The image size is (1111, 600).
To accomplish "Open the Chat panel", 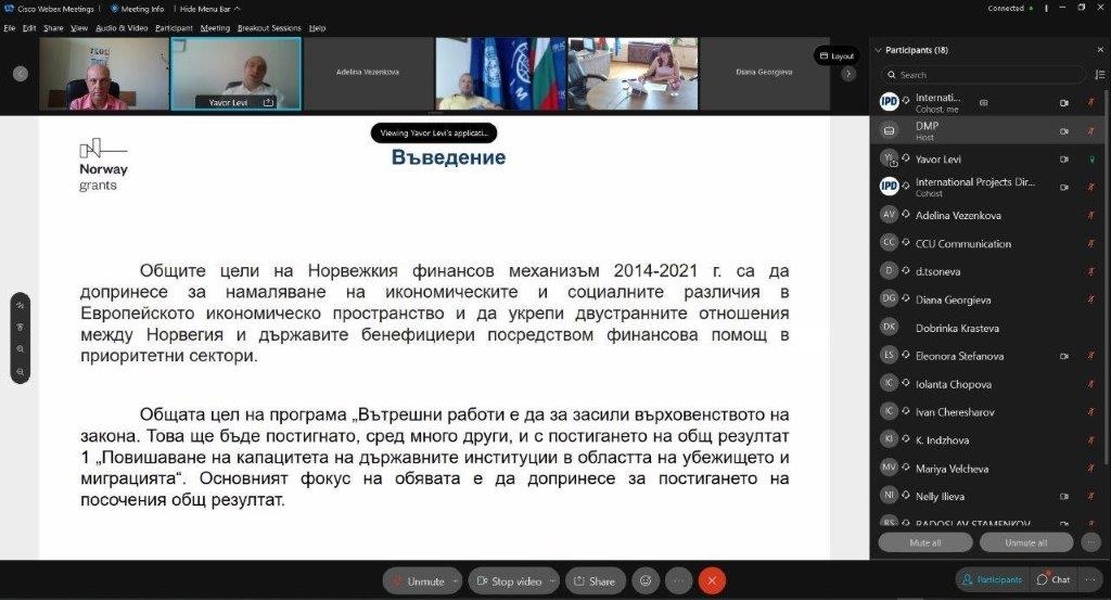I will pos(1054,579).
